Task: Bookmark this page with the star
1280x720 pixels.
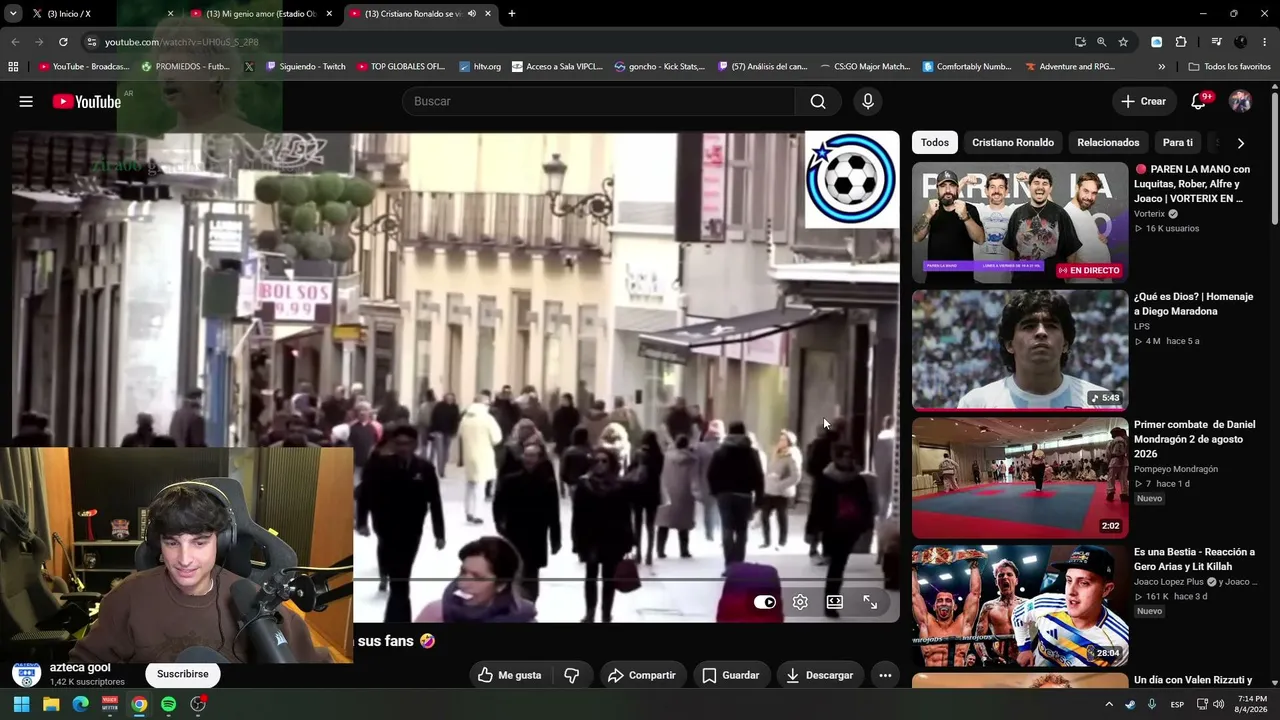Action: point(1123,42)
